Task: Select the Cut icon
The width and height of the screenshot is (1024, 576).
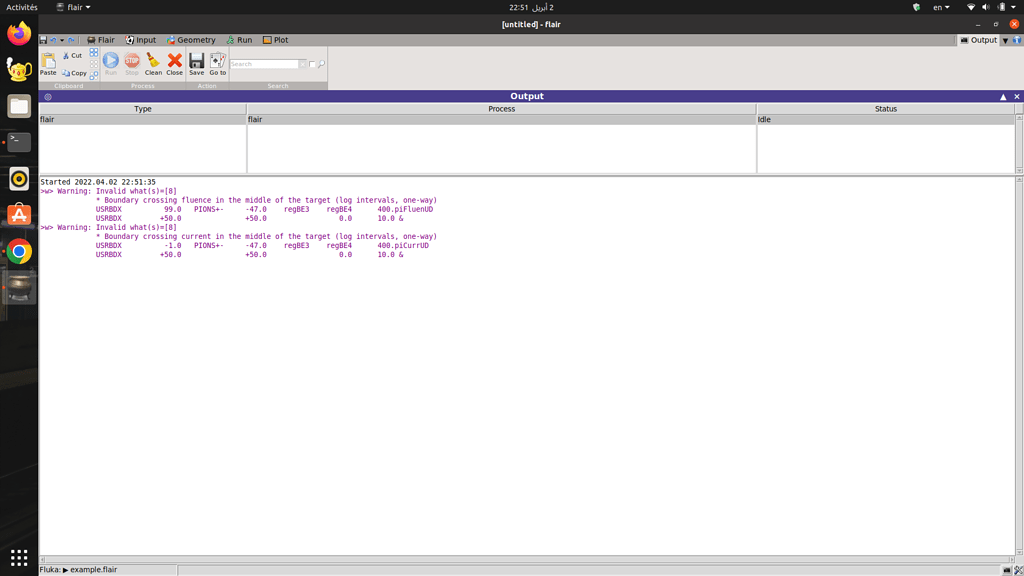Action: 66,55
